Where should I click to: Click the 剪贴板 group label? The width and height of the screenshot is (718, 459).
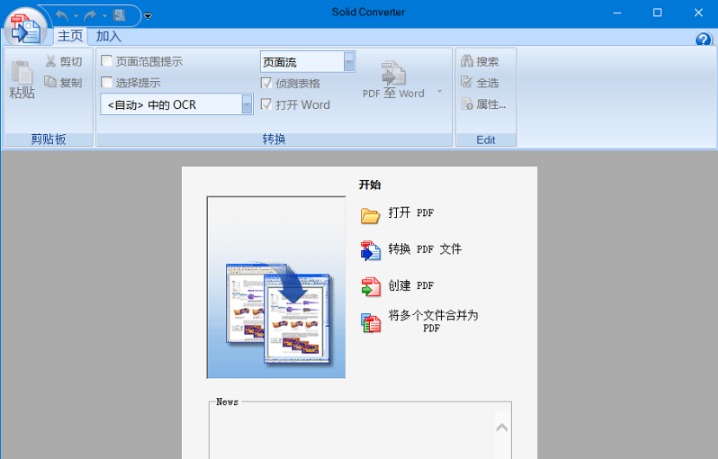click(x=49, y=139)
